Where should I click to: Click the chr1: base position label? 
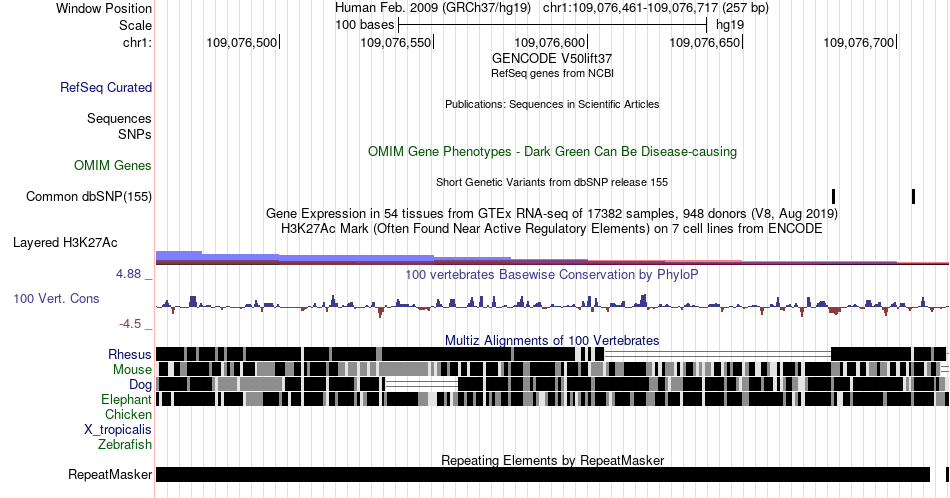[137, 42]
